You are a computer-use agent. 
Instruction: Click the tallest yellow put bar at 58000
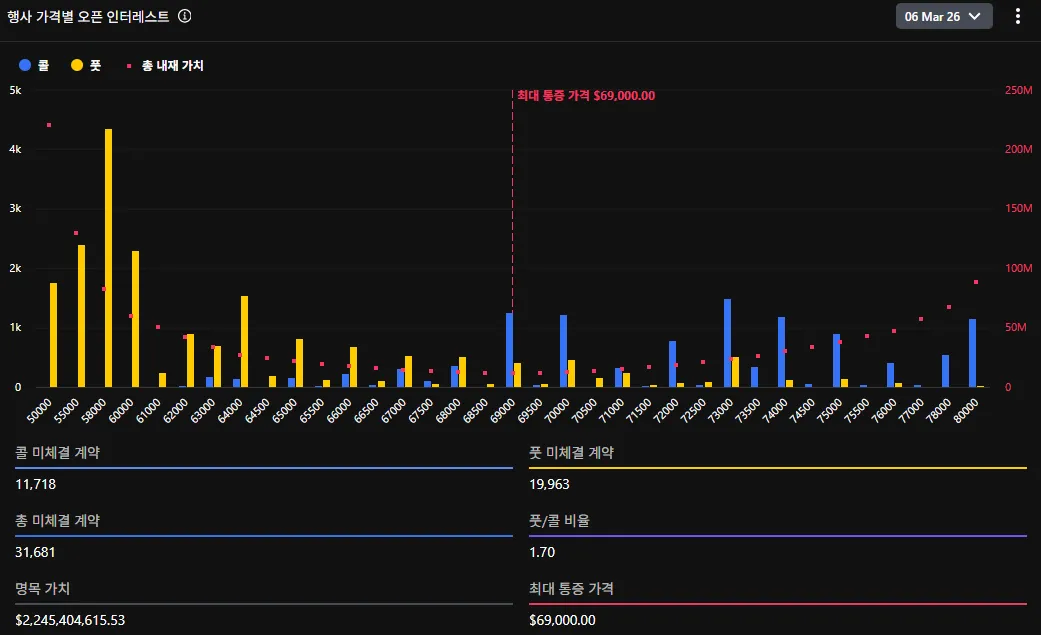108,258
